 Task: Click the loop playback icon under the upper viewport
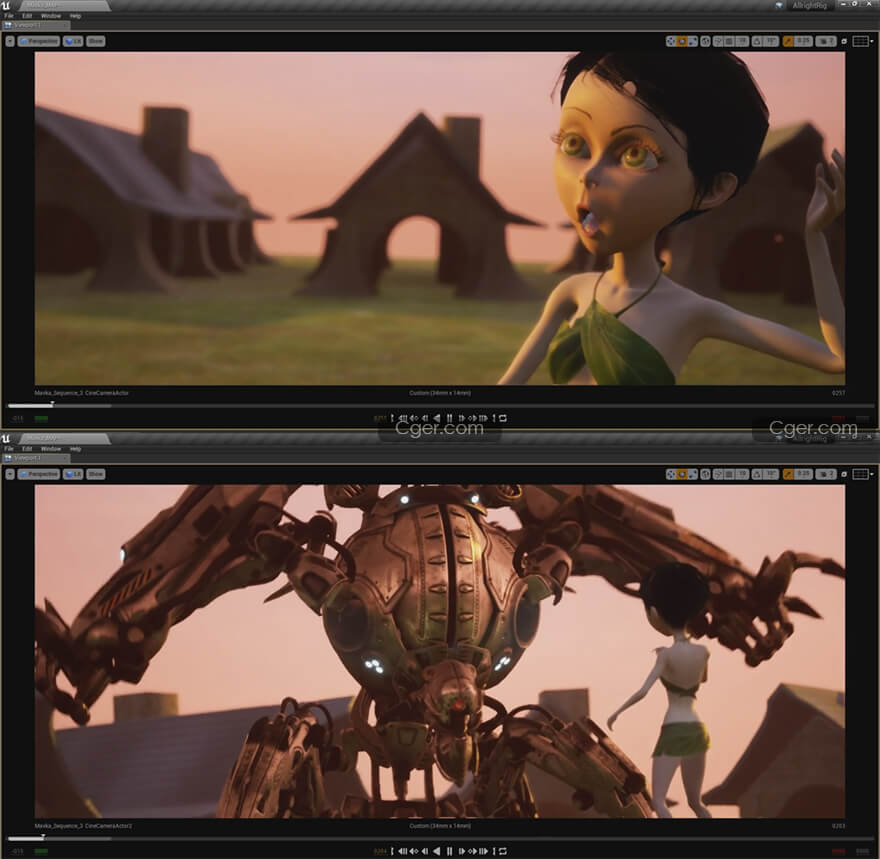point(502,418)
